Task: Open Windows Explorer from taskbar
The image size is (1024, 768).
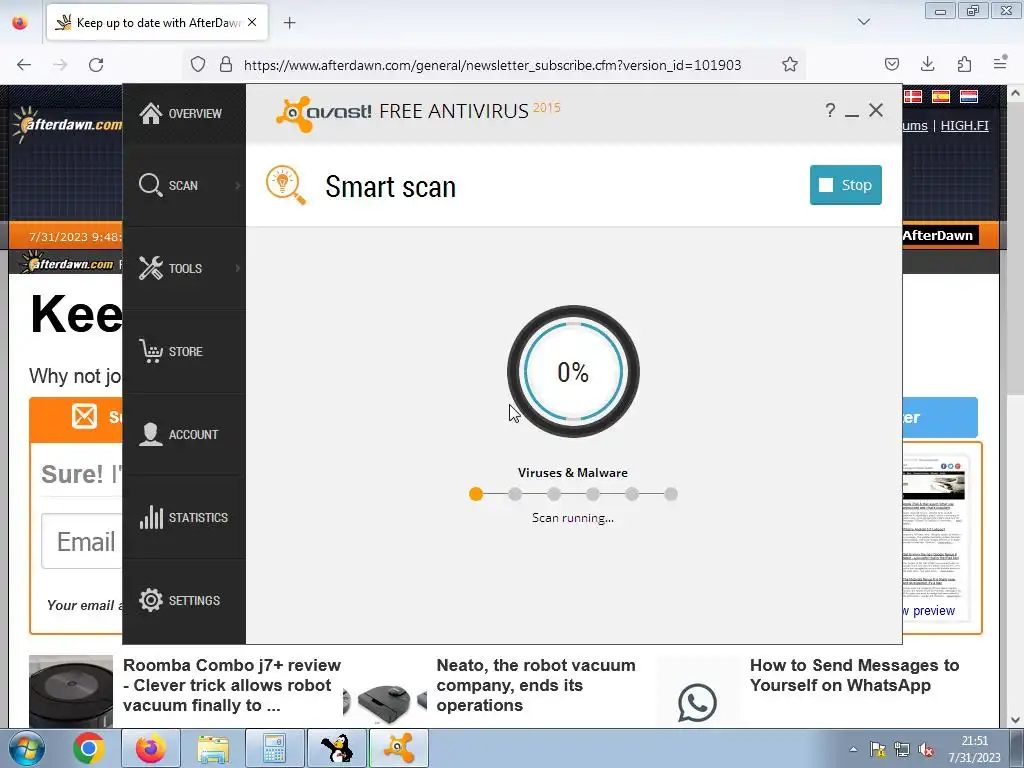Action: [213, 748]
